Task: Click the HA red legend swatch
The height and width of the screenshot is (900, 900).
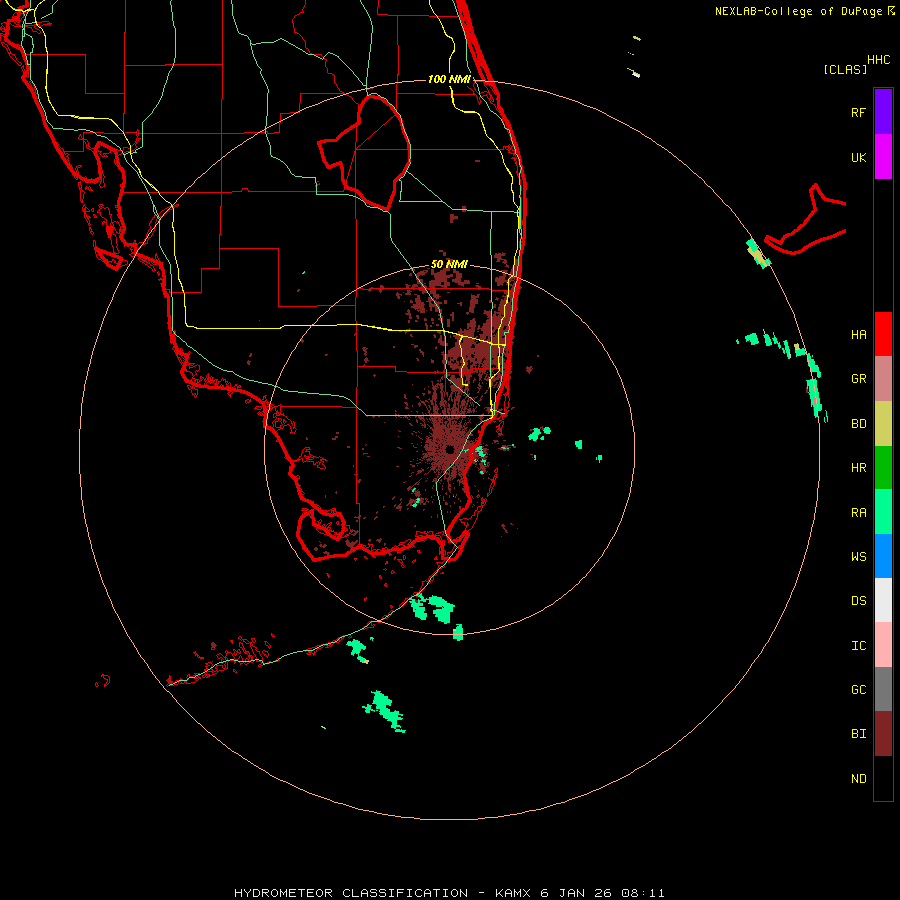Action: click(883, 334)
